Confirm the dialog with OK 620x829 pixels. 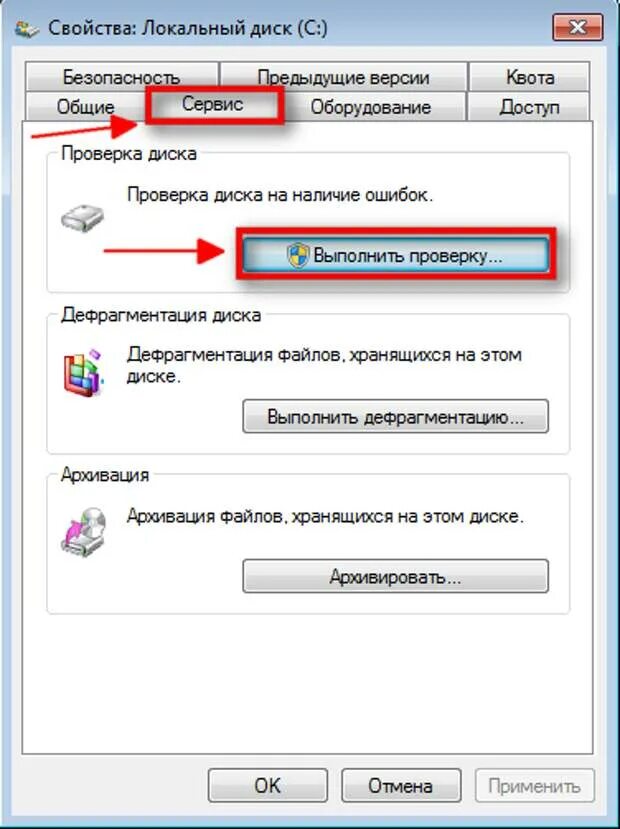(x=267, y=786)
